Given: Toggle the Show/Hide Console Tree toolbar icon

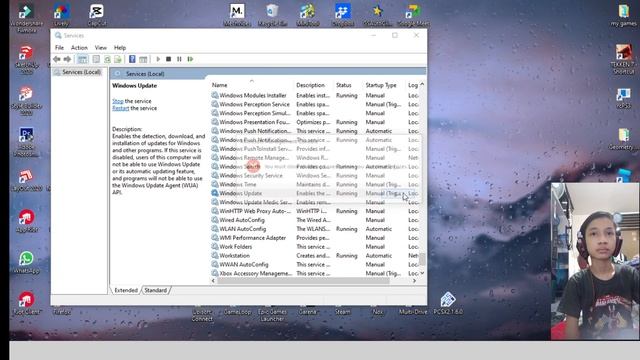Looking at the screenshot, I should point(82,59).
